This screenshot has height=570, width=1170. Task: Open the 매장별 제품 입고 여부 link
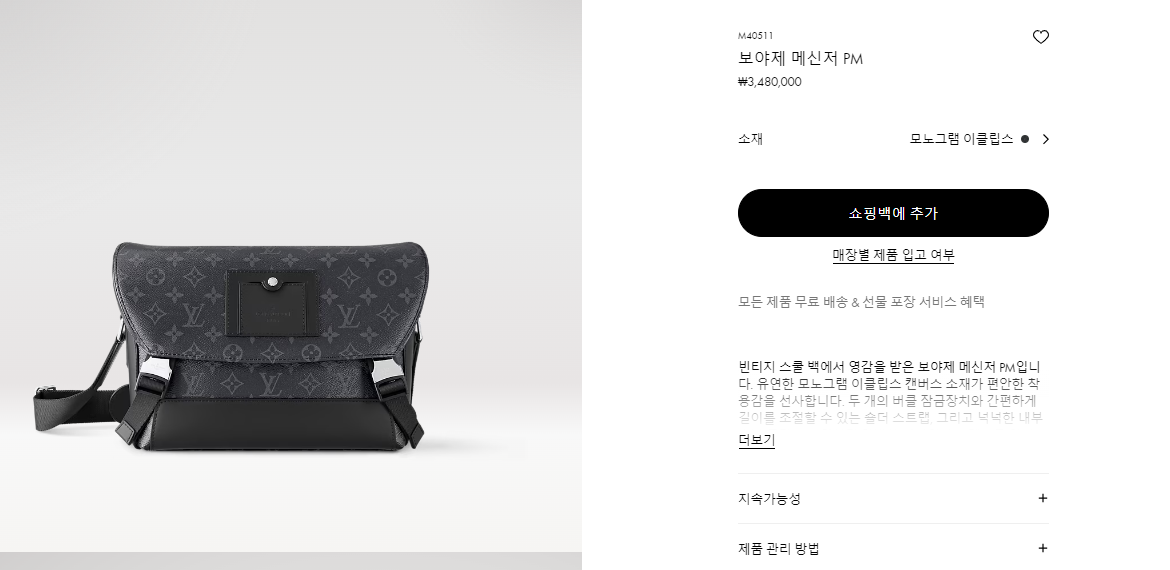coord(893,255)
